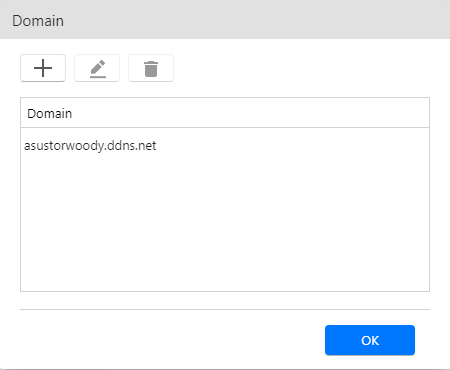
Task: Open the add-domain form via plus
Action: click(43, 68)
